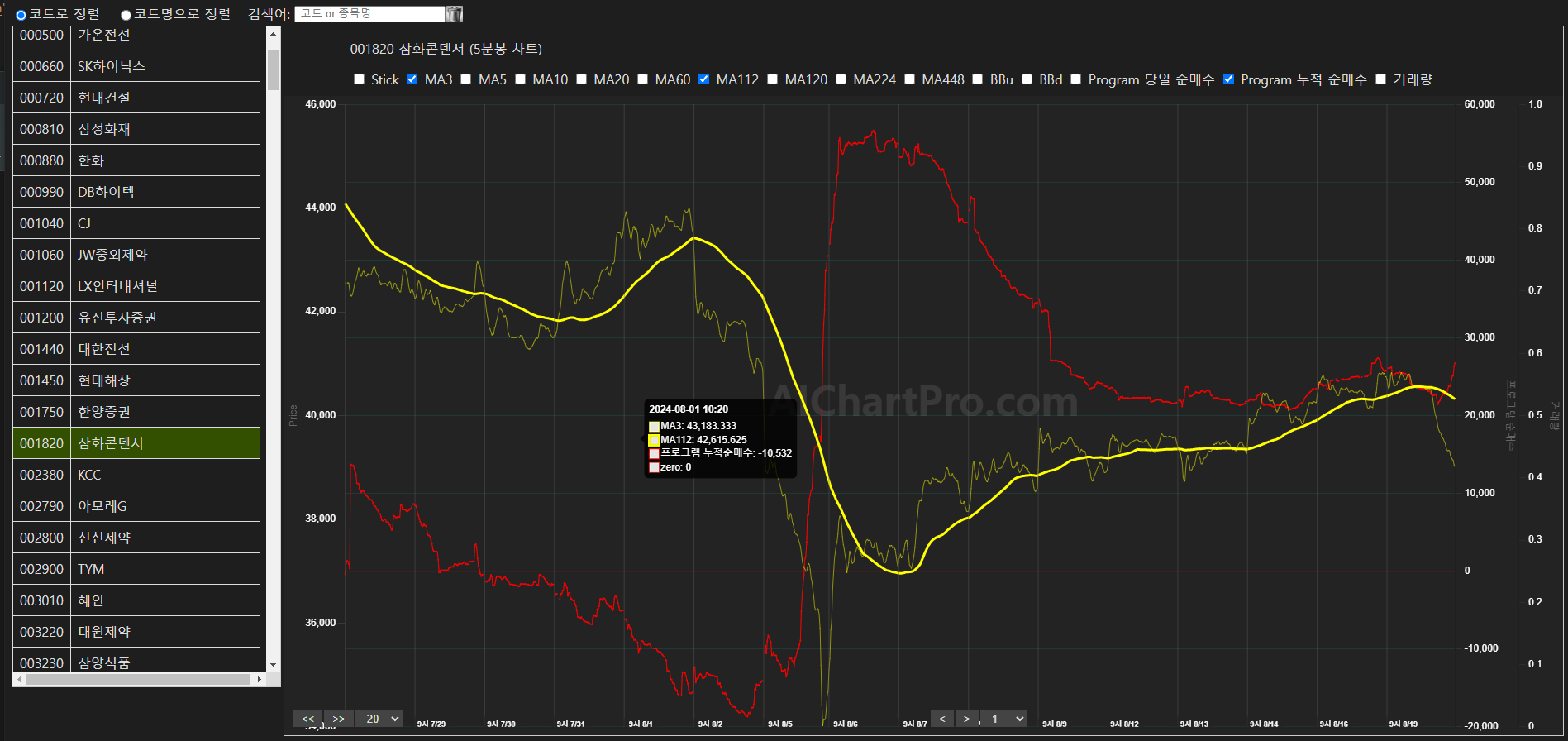Click the vertical scrollbar thumb of stock list
This screenshot has height=741, width=1568.
click(273, 69)
